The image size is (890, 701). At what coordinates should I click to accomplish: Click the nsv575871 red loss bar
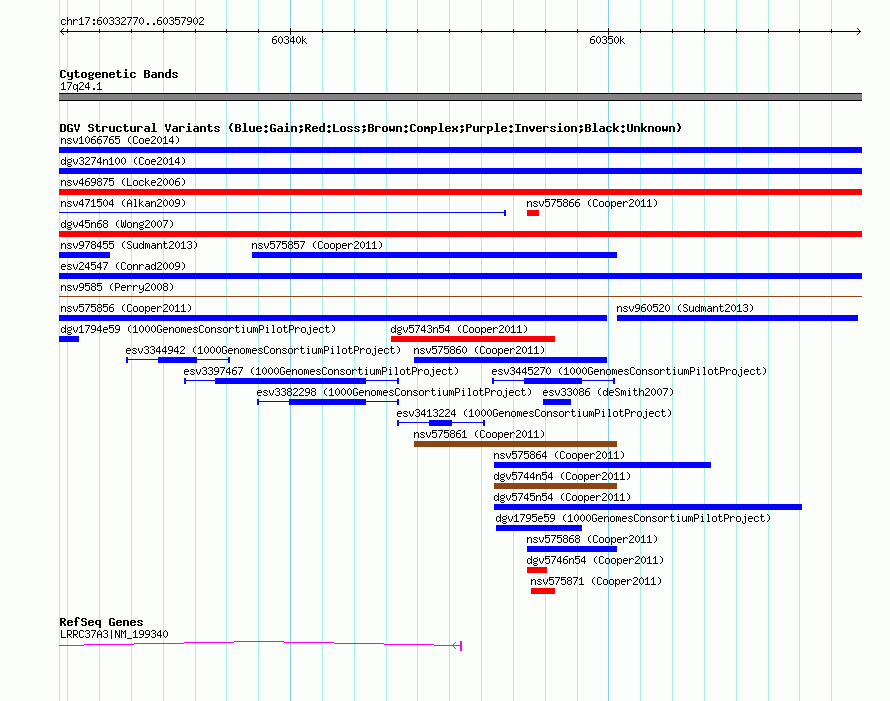pyautogui.click(x=543, y=591)
